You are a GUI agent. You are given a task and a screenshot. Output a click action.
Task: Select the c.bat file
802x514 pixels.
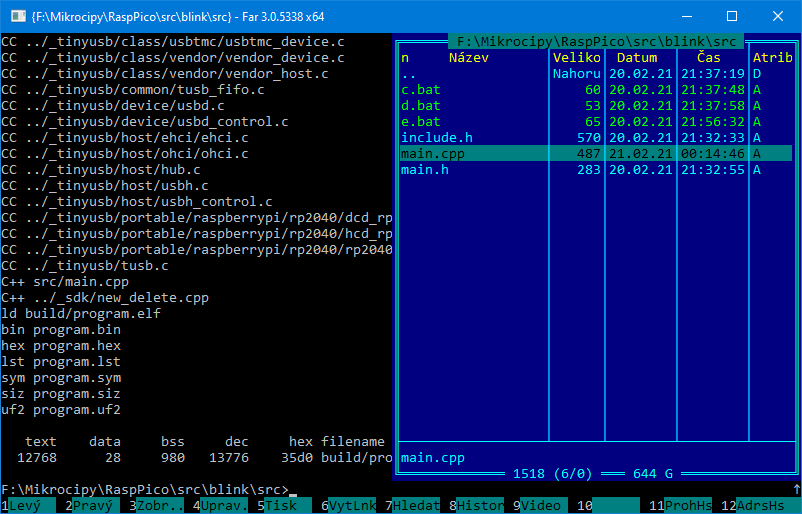pyautogui.click(x=420, y=90)
